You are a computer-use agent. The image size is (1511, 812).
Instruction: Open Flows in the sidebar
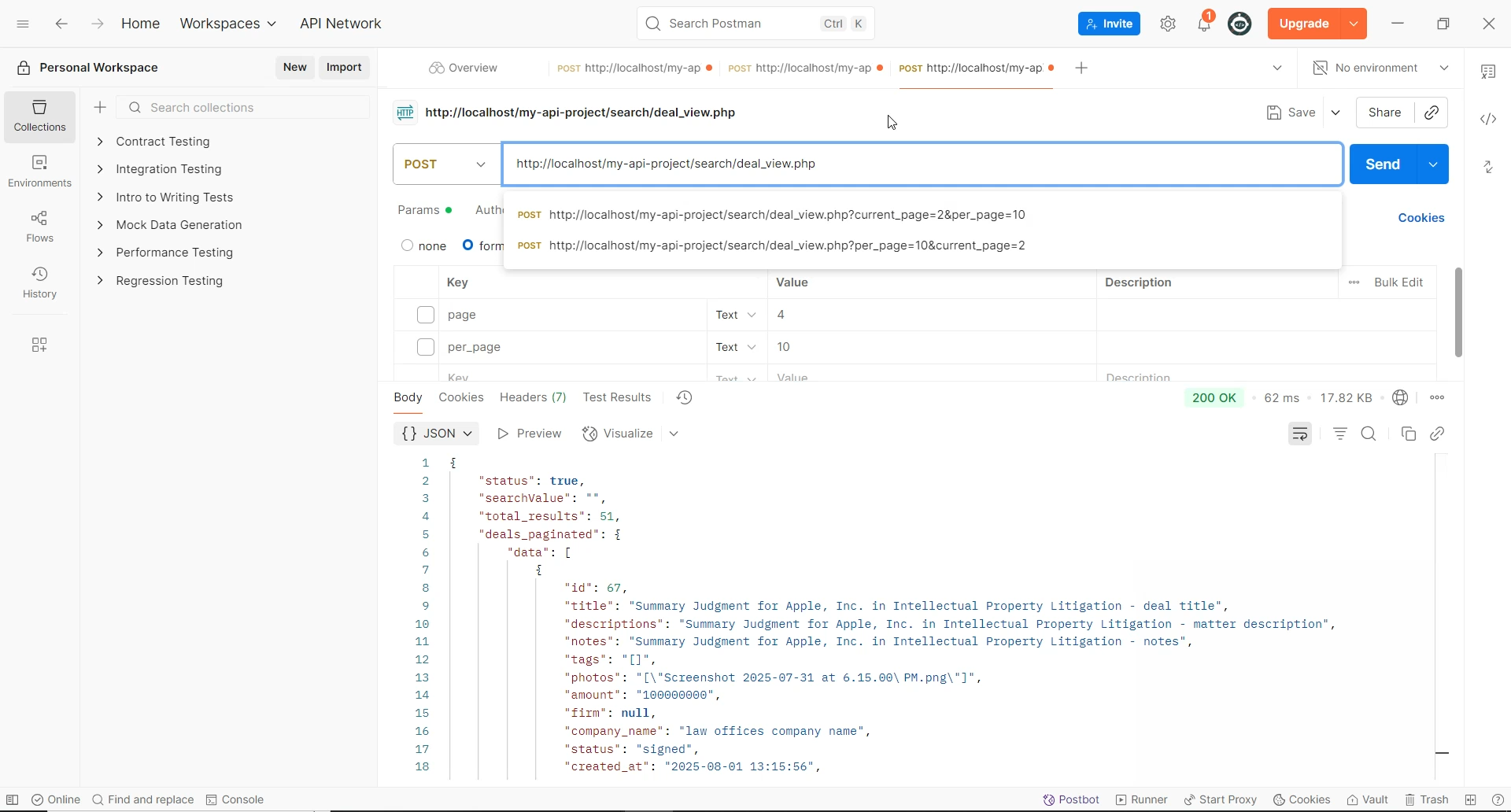pyautogui.click(x=39, y=226)
